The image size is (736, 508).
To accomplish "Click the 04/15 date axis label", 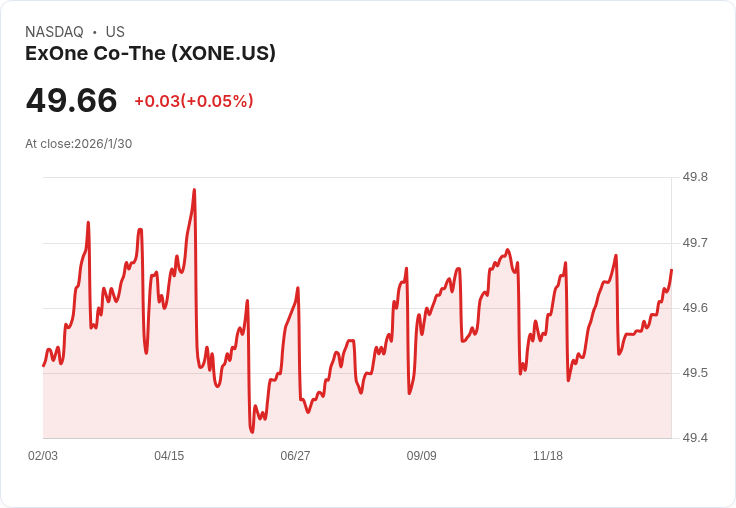I will tap(169, 456).
